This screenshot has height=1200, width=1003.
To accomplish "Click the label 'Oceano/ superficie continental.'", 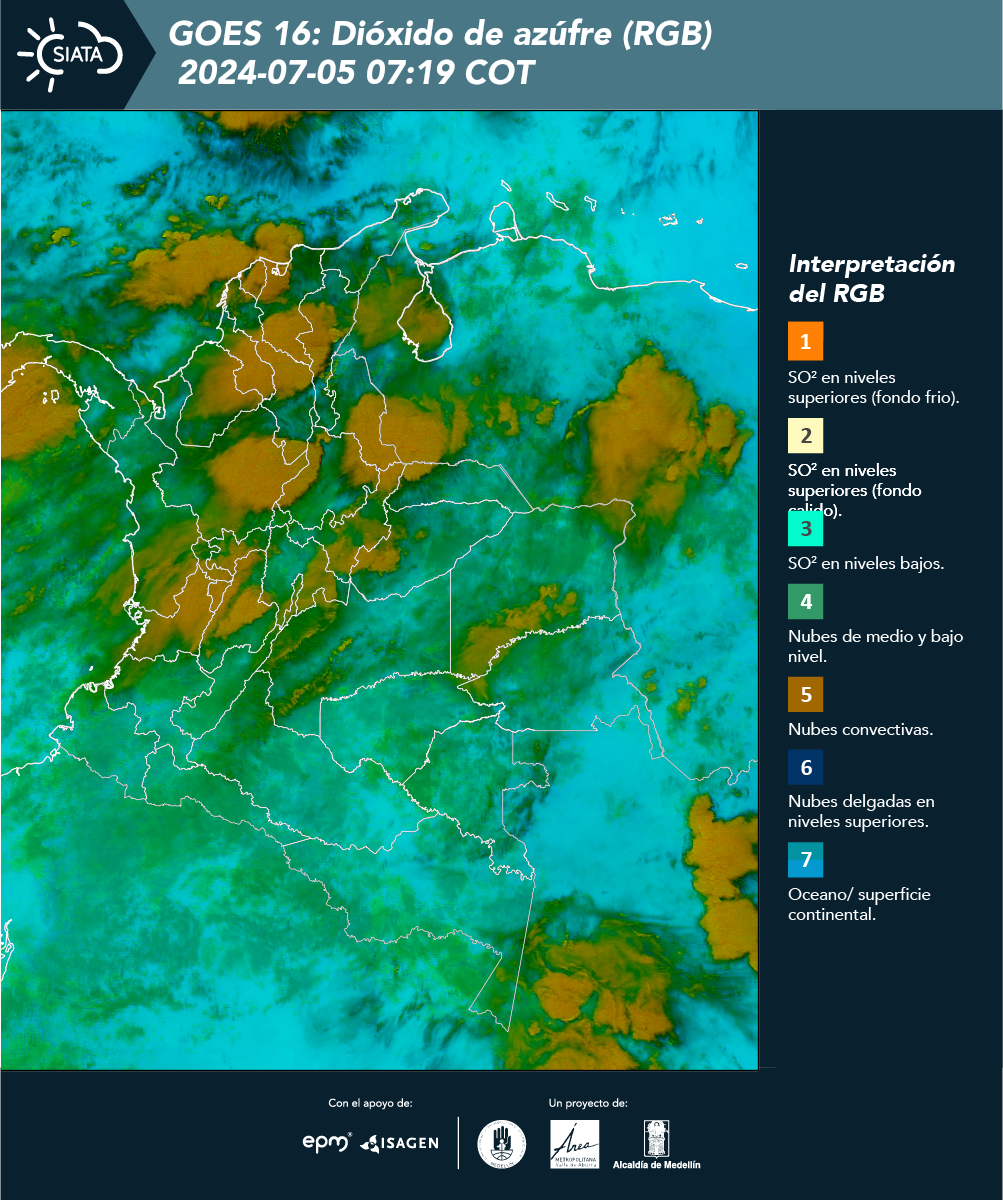I will point(859,904).
